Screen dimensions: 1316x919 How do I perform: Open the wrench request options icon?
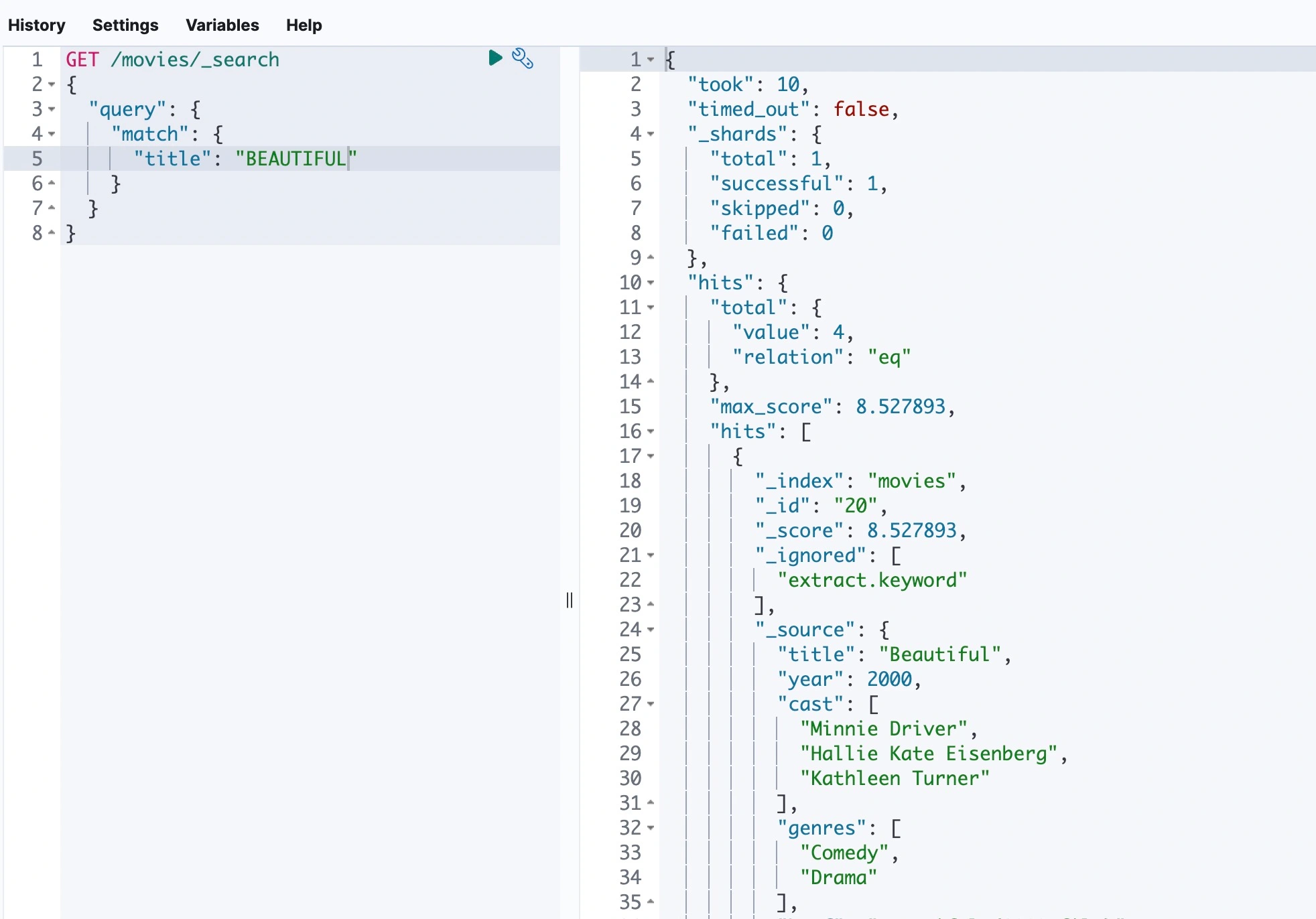click(523, 59)
